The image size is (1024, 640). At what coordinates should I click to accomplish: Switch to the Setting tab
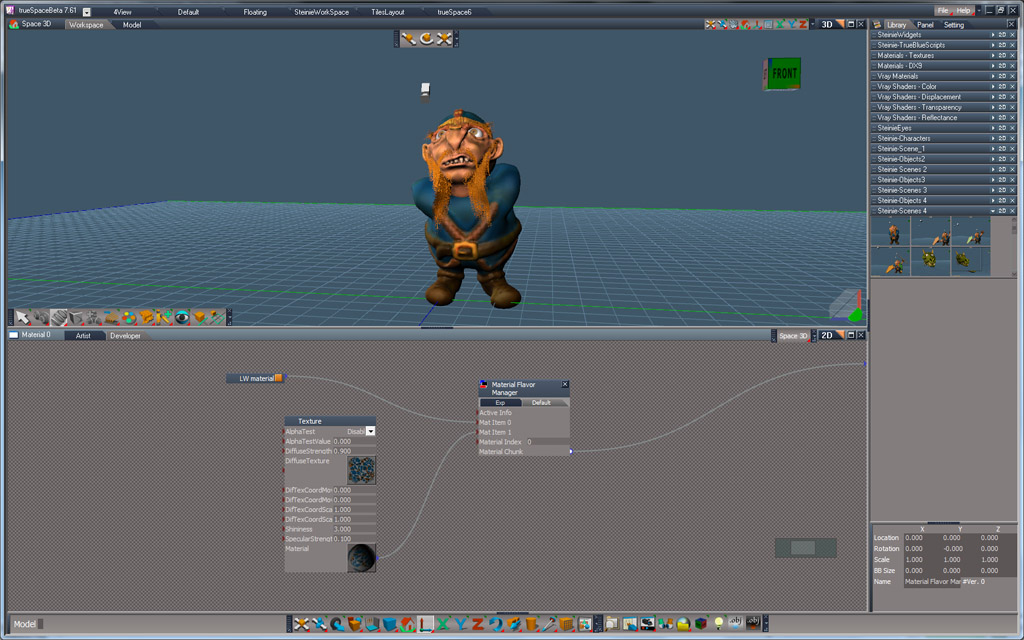954,25
